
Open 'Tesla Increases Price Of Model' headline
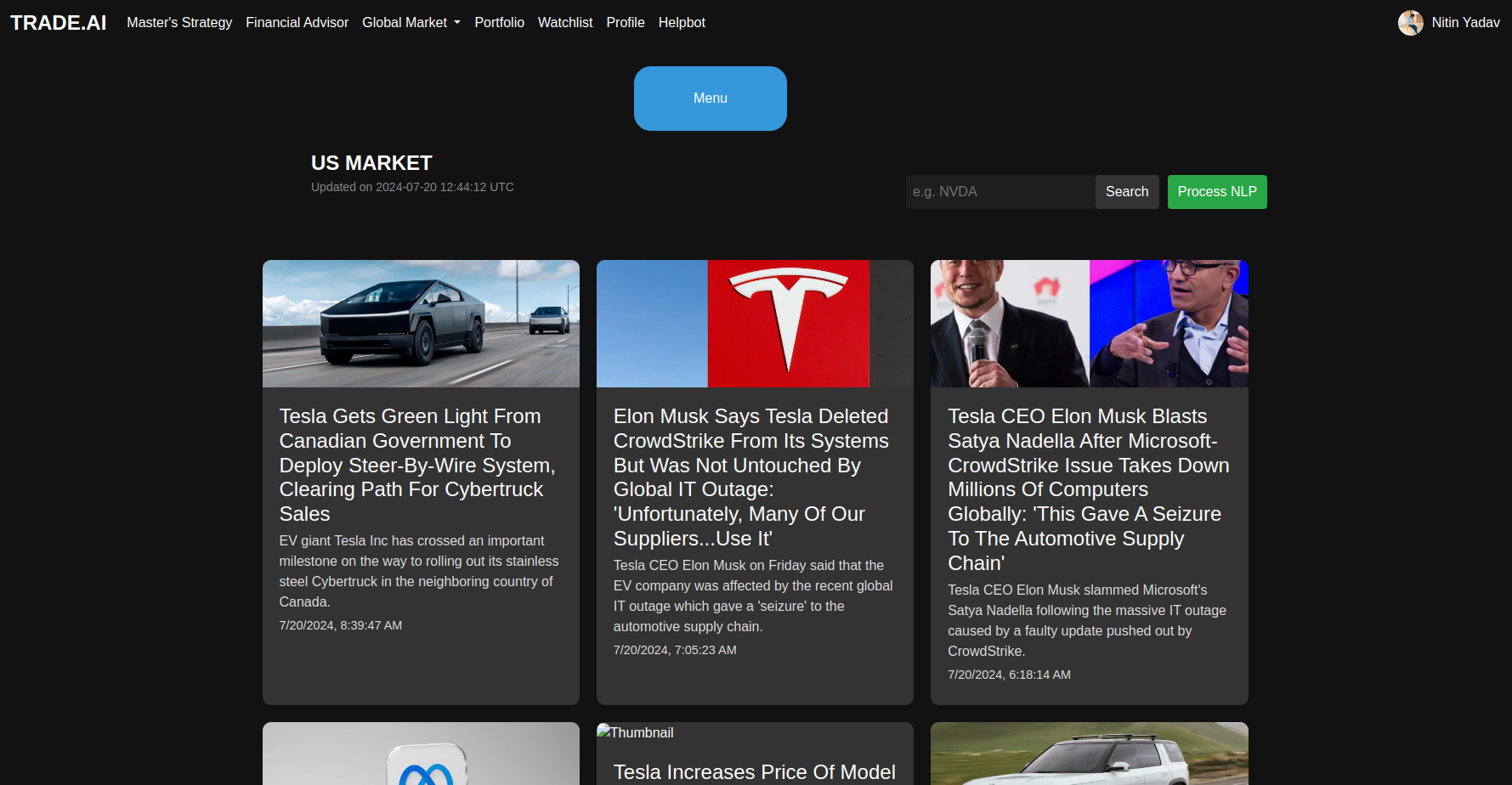(x=755, y=772)
